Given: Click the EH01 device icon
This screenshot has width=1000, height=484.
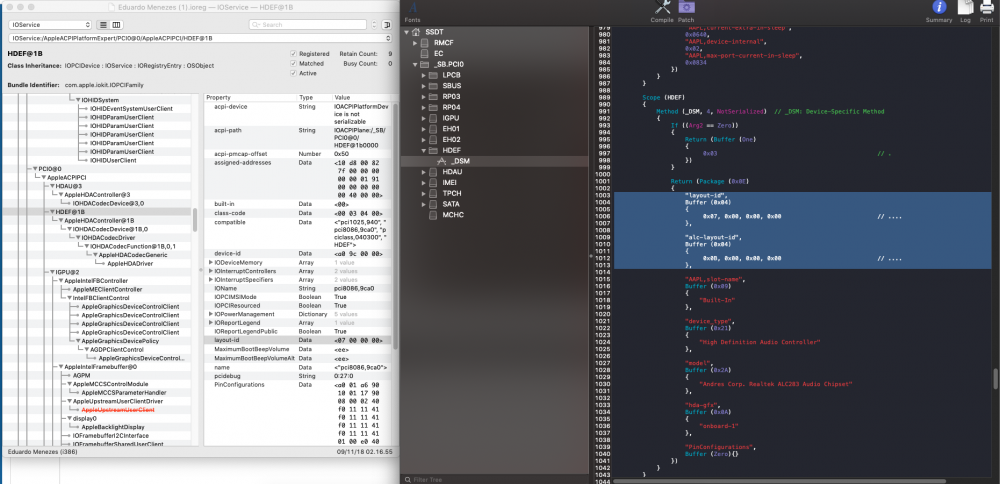Looking at the screenshot, I should click(x=434, y=129).
